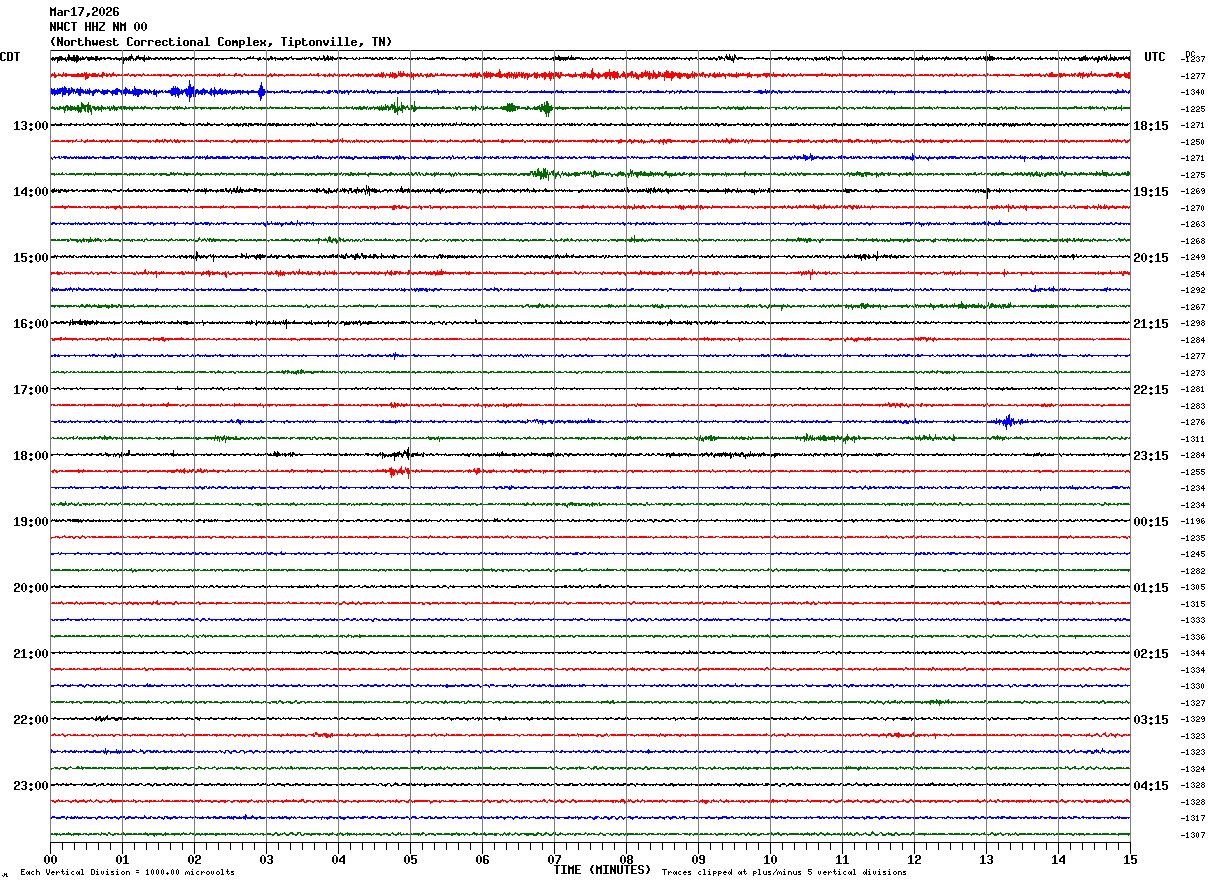
Task: Click the DC offset value -1327
Action: pyautogui.click(x=1193, y=703)
